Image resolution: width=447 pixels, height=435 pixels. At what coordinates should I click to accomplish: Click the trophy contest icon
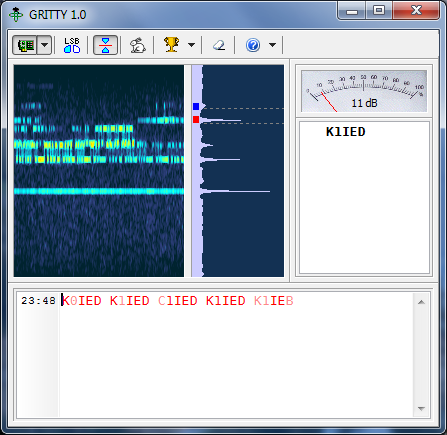[172, 45]
